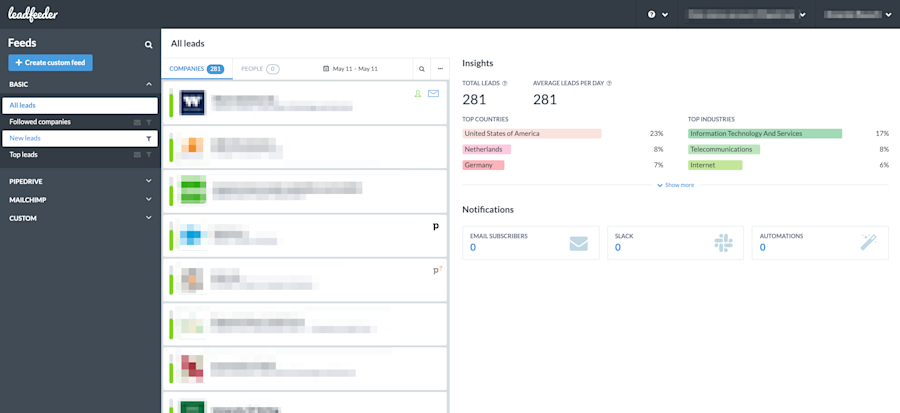Click filter icon next to Top leads
Viewport: 900px width, 413px height.
(149, 155)
